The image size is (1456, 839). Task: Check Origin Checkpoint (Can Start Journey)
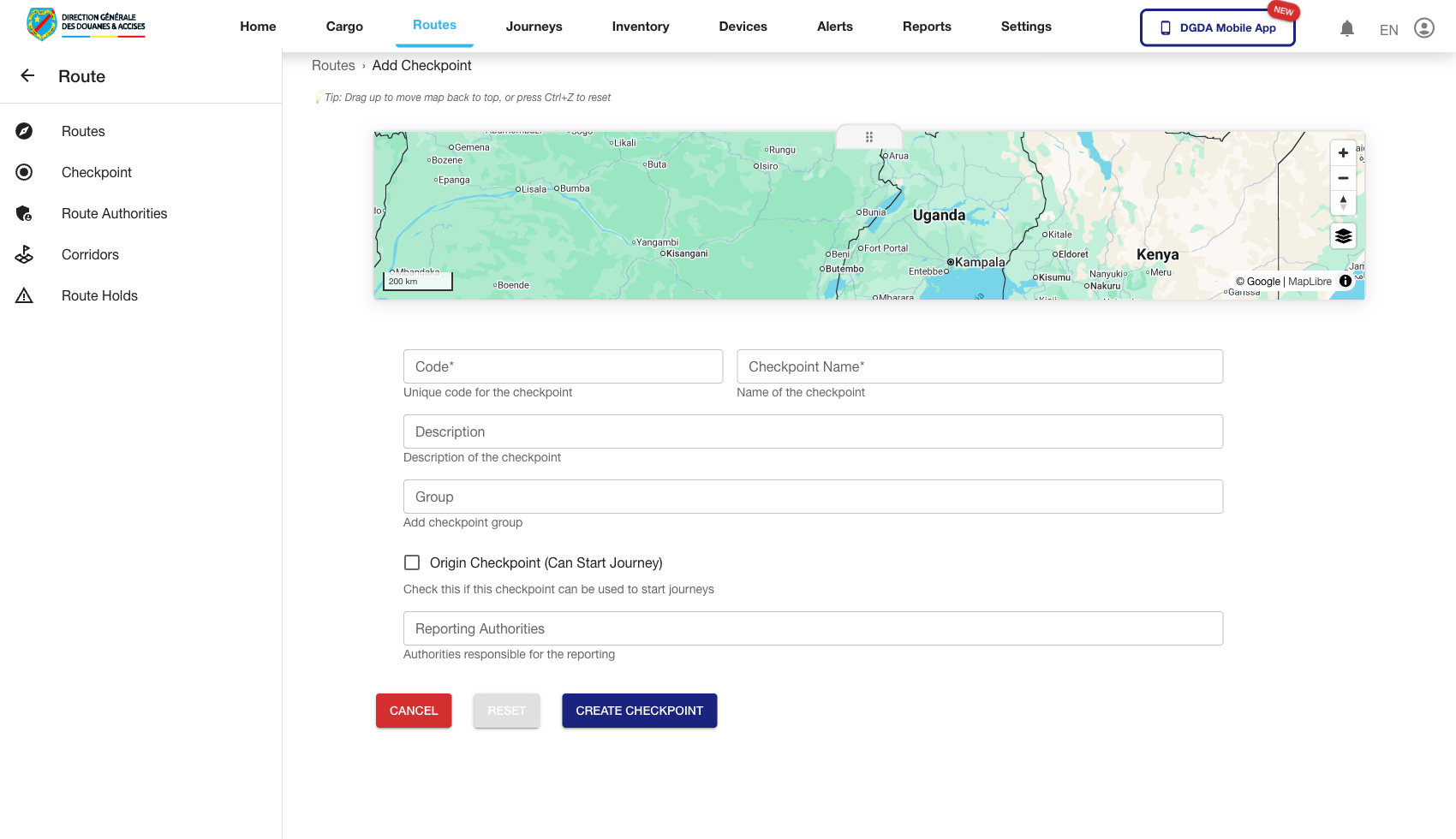coord(412,562)
